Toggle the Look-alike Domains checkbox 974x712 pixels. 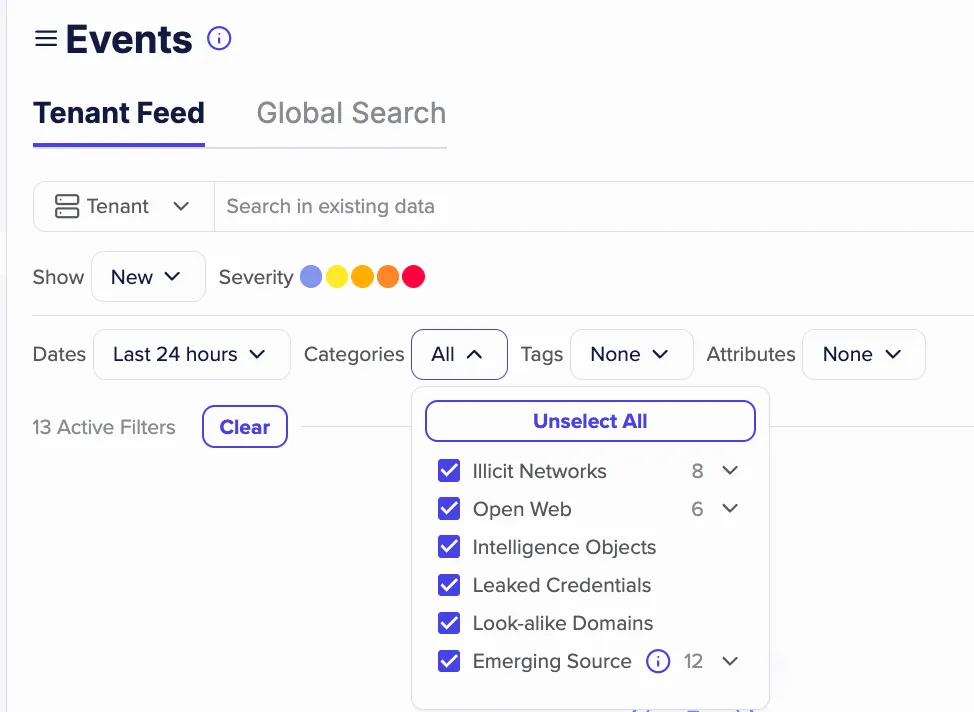pos(449,623)
